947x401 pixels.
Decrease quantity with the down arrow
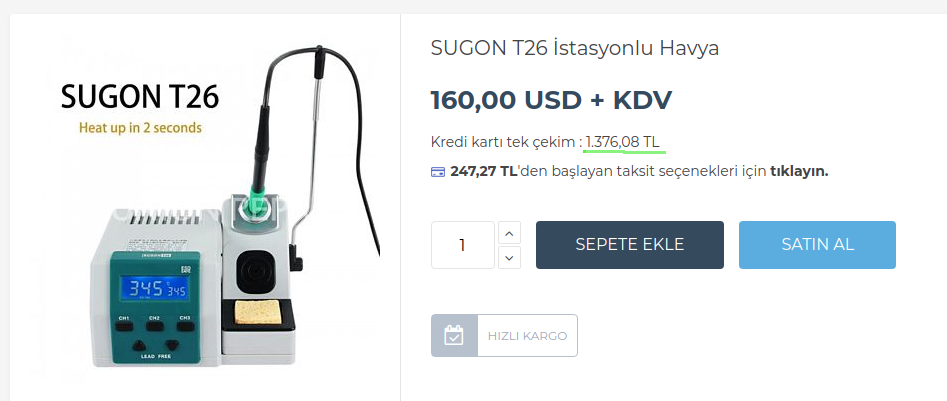(510, 258)
